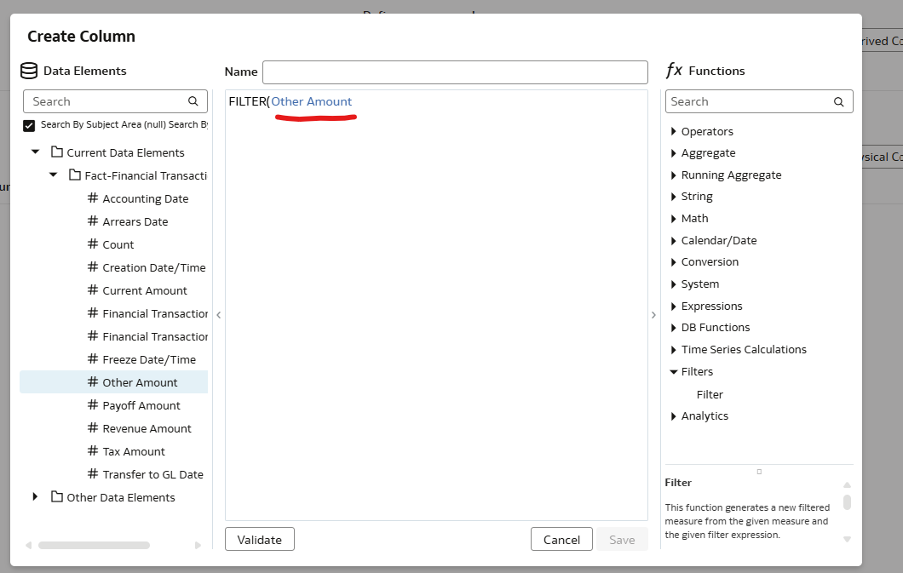Collapse left panel using the left chevron

pyautogui.click(x=218, y=315)
